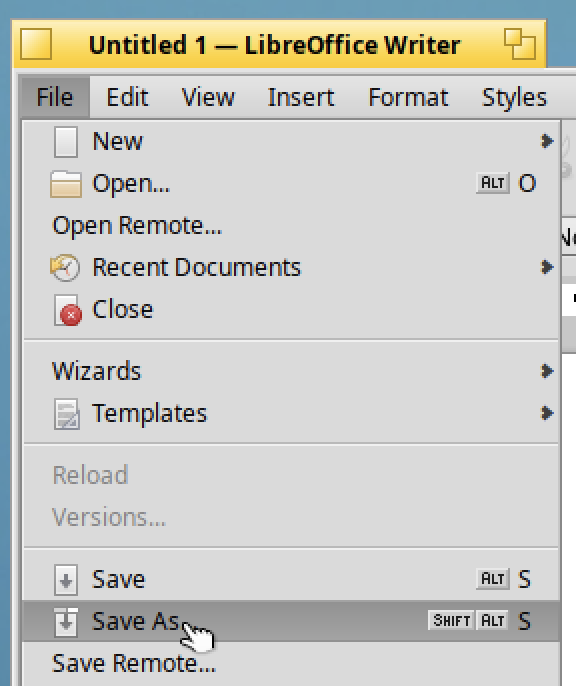Open the Insert menu
Image resolution: width=576 pixels, height=686 pixels.
pyautogui.click(x=301, y=97)
